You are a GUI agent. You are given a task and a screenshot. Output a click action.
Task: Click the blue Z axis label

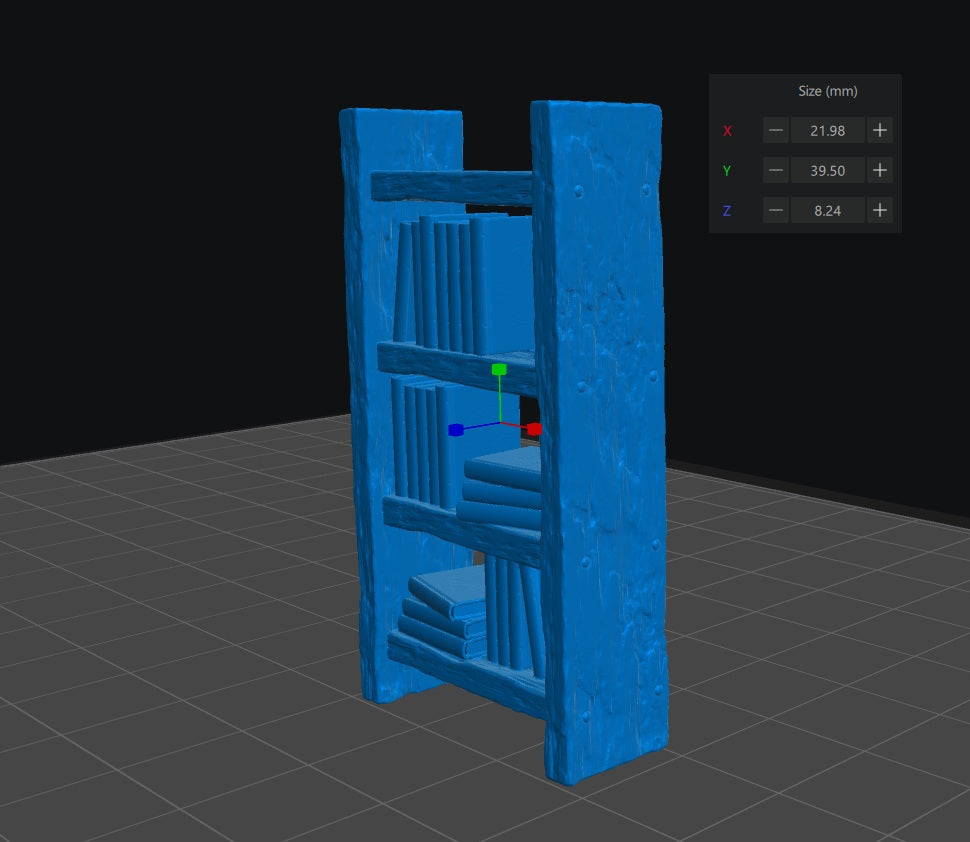727,211
